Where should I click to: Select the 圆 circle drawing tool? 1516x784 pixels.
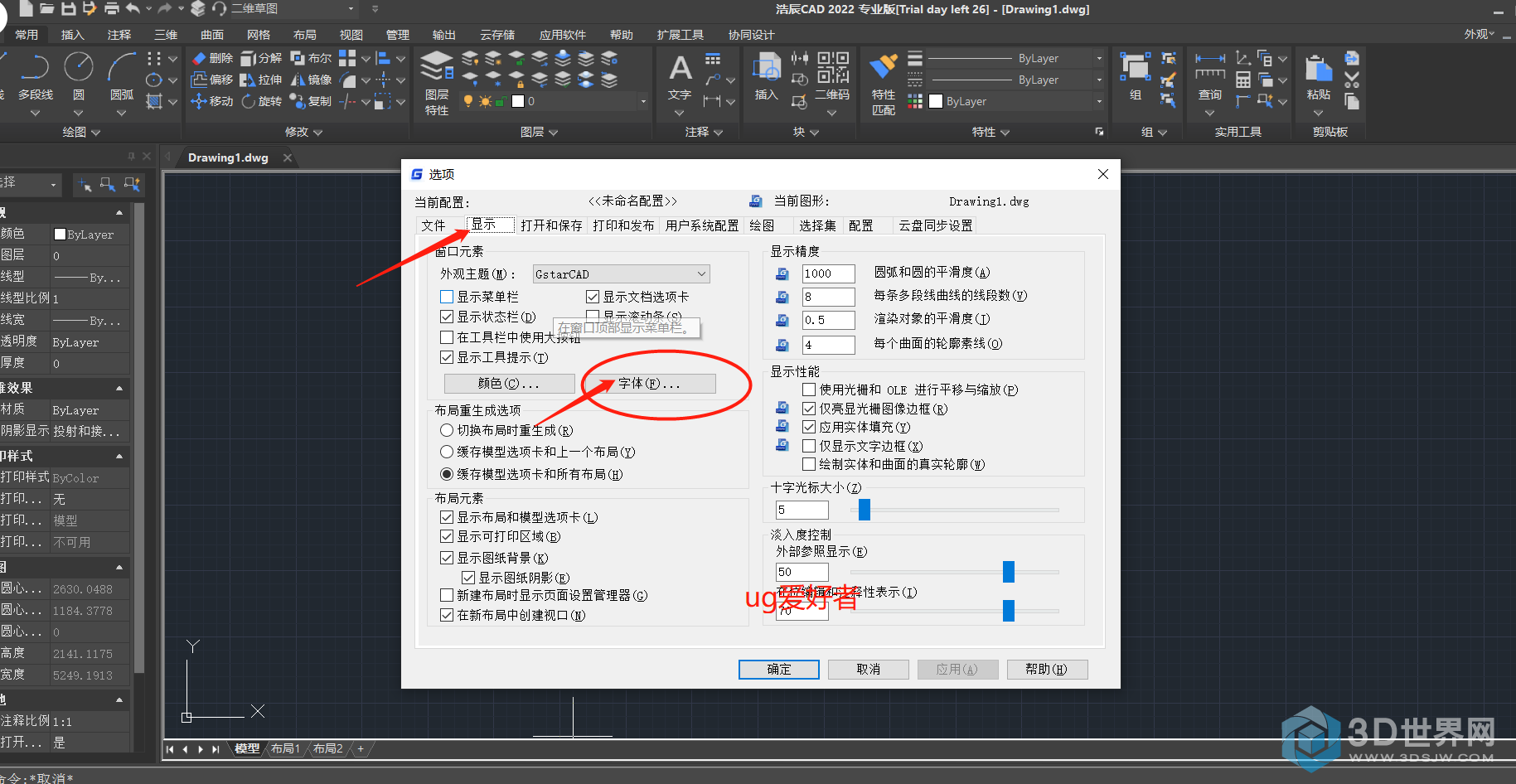79,77
